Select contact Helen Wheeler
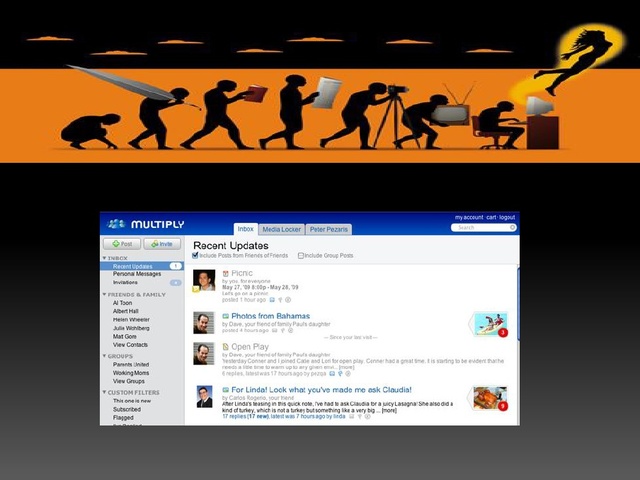This screenshot has width=640, height=480. pos(131,320)
